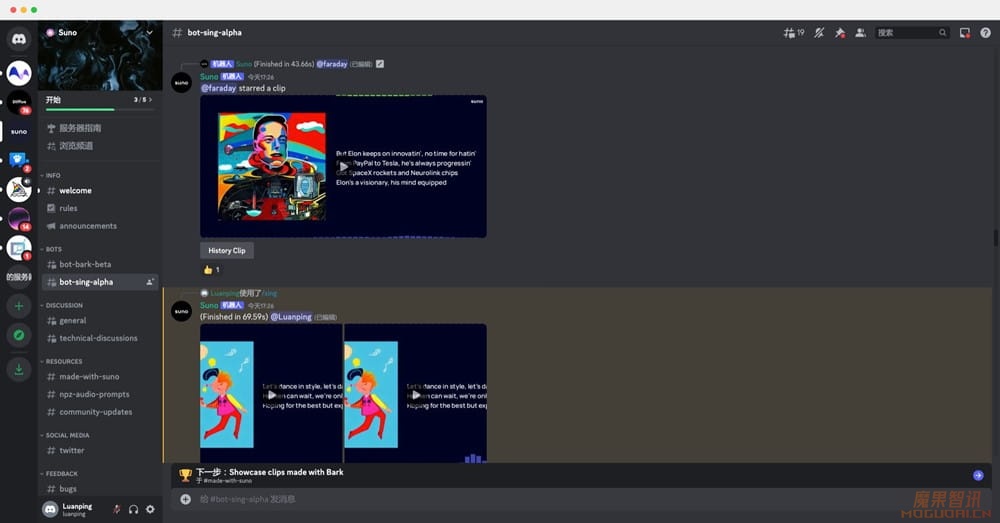Open the inbox icon

[965, 33]
